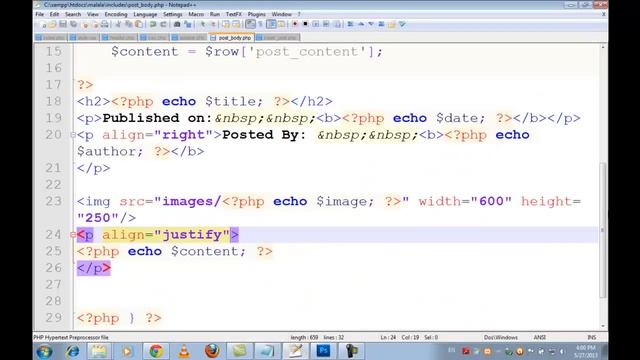
Task: Click the Windows Start button
Action: coord(44,351)
